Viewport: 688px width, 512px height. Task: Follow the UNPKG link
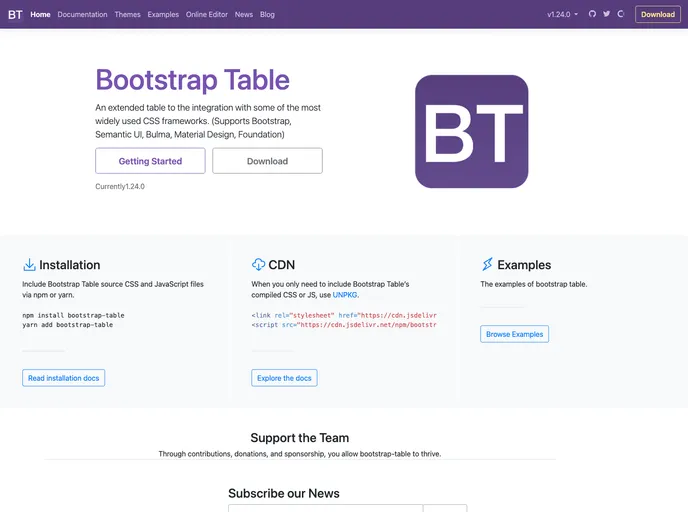[x=345, y=295]
